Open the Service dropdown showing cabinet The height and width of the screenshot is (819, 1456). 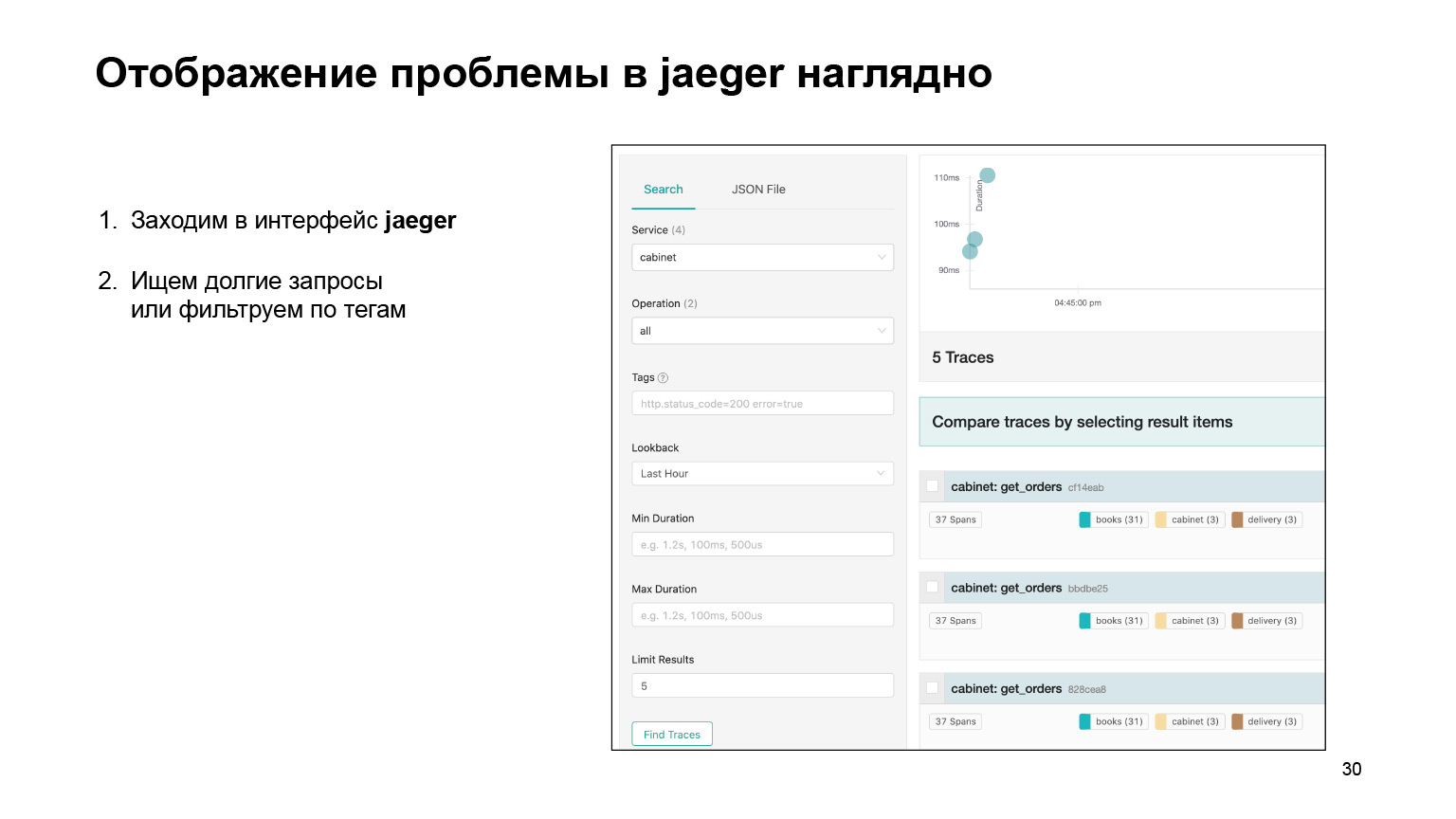[762, 257]
